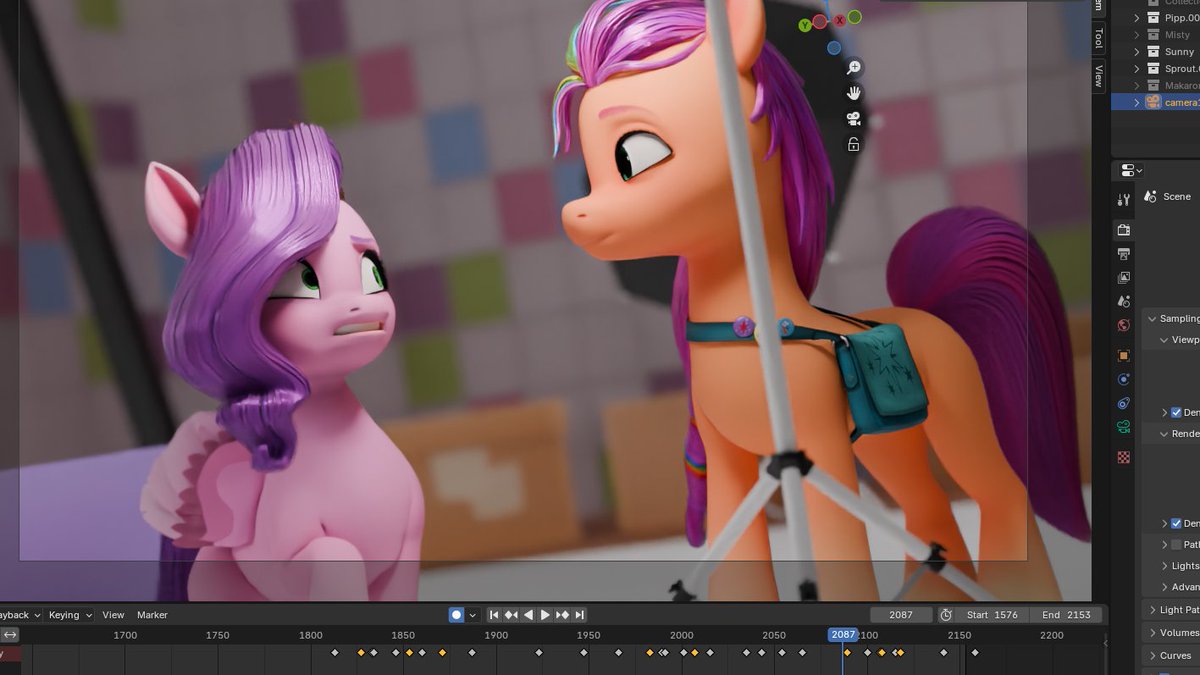
Task: Open the auto keyframing options dropdown
Action: [472, 615]
